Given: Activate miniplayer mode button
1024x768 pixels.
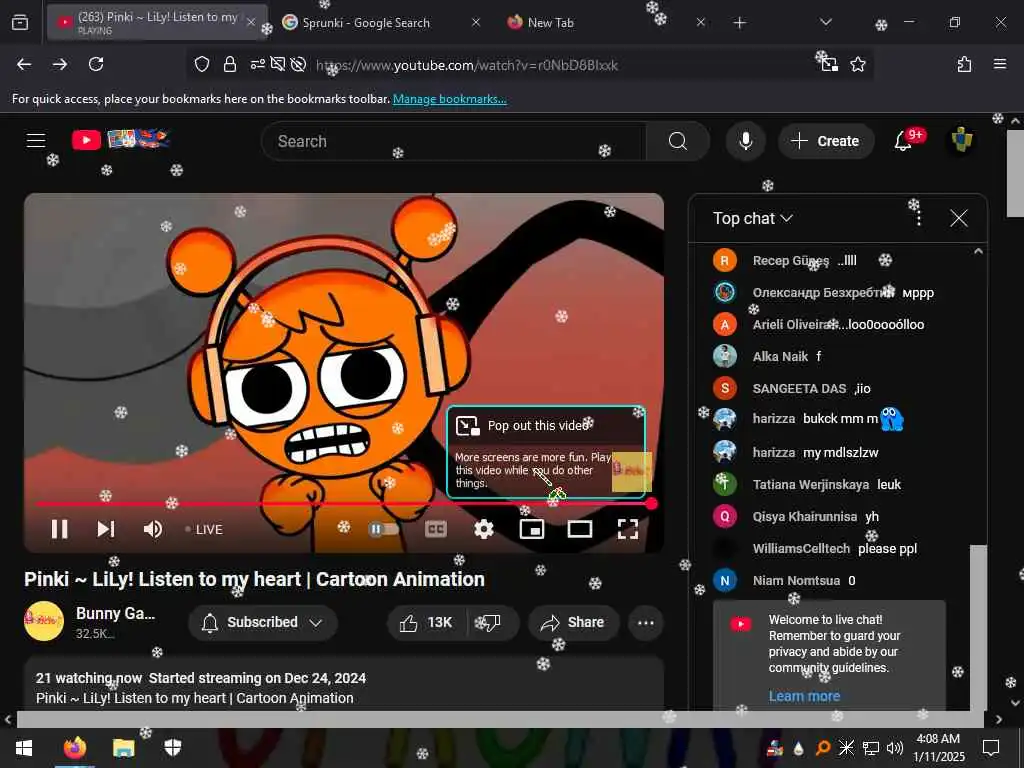Looking at the screenshot, I should coord(532,529).
